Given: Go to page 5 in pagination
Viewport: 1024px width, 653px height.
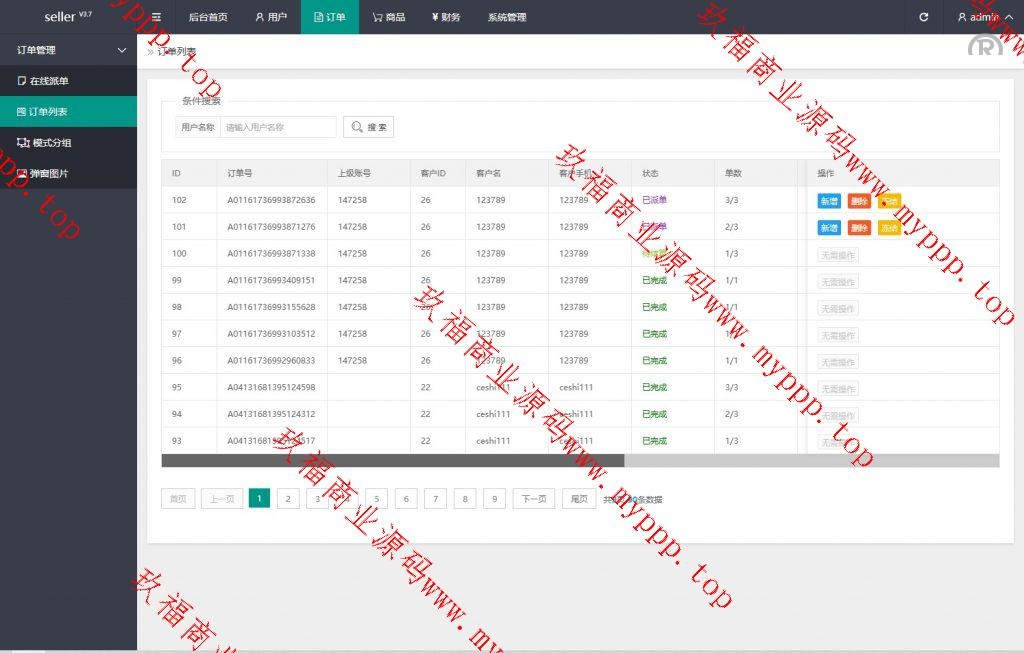Looking at the screenshot, I should point(376,499).
